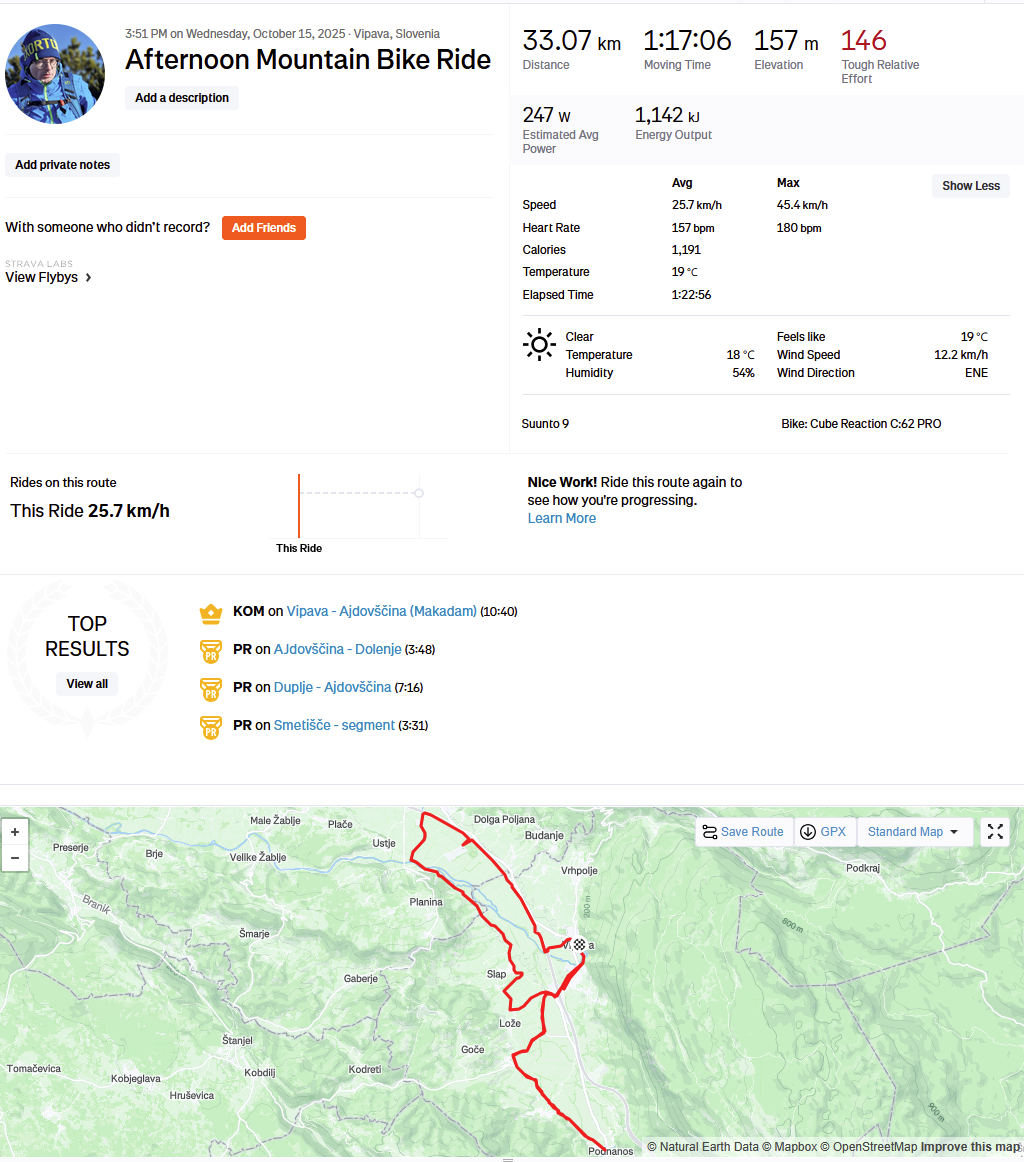The height and width of the screenshot is (1162, 1024).
Task: Follow the Learn More link
Action: 562,519
